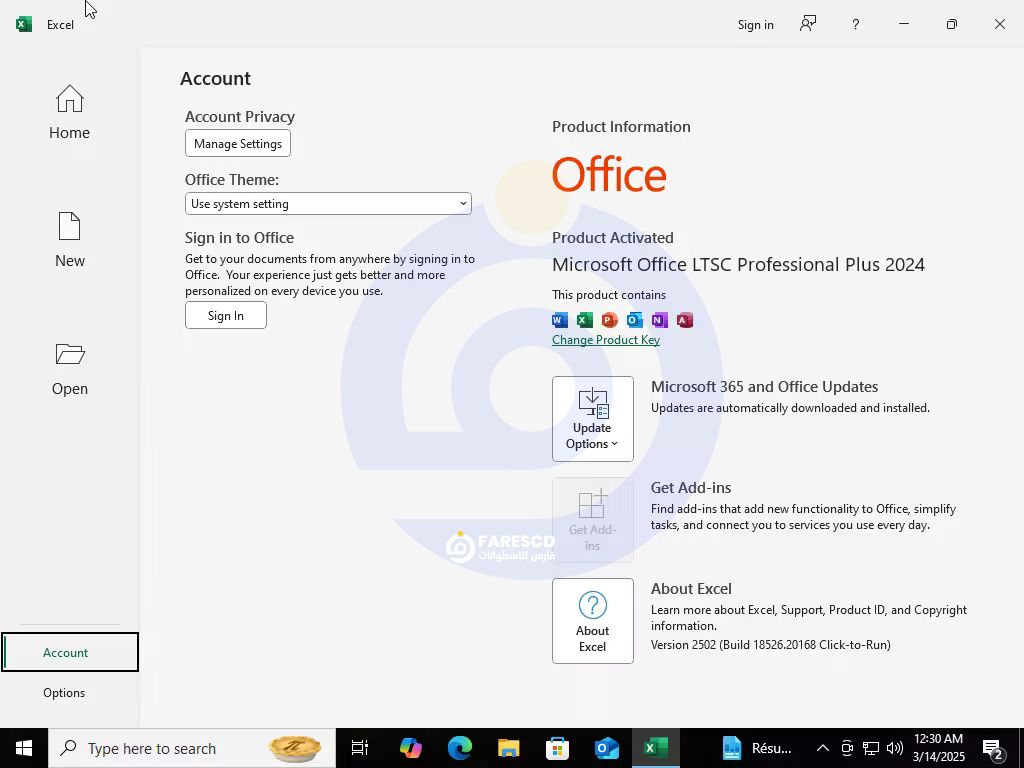
Task: Select the Open tab in sidebar
Action: (x=69, y=368)
